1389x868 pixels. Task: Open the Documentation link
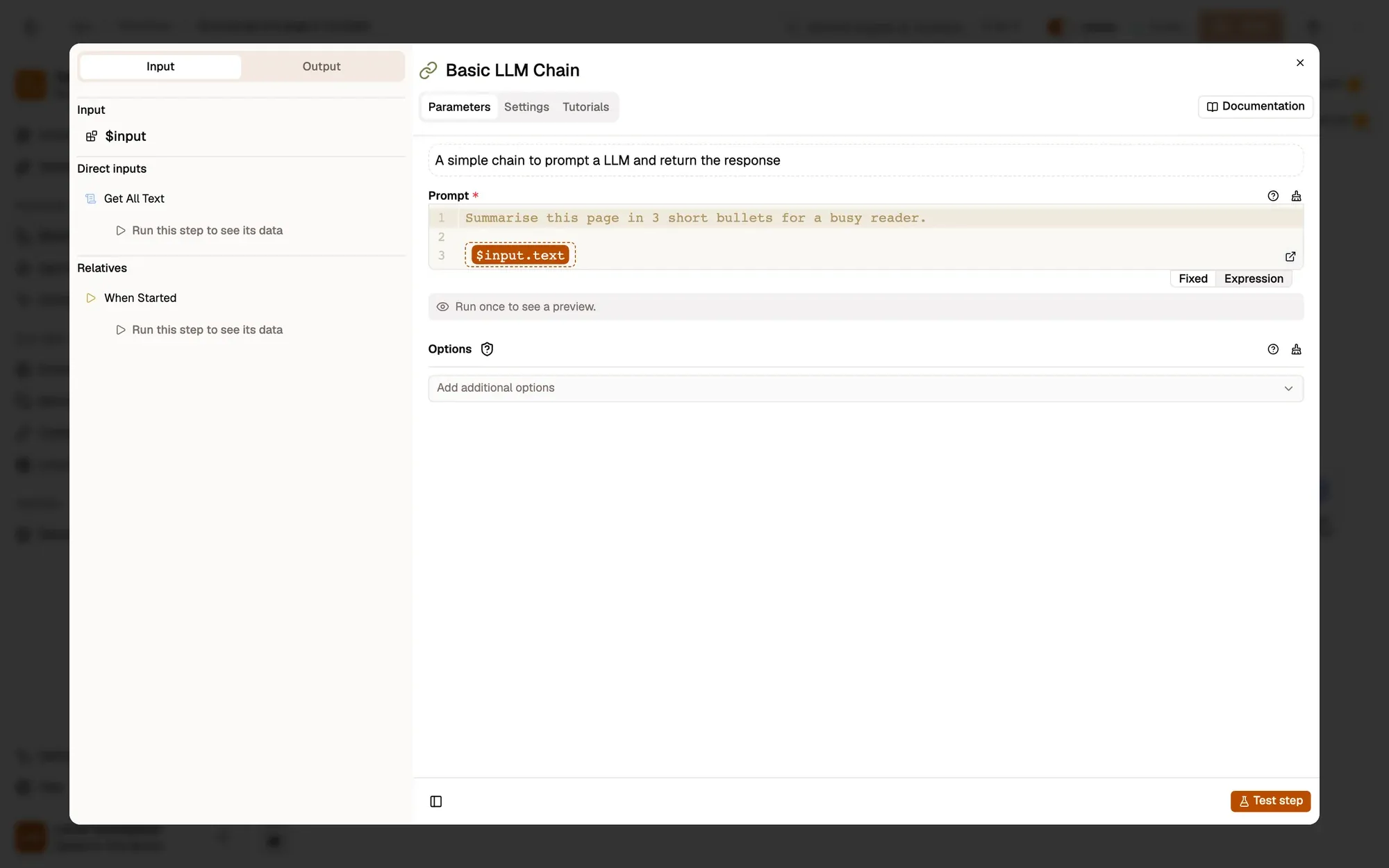[x=1255, y=106]
